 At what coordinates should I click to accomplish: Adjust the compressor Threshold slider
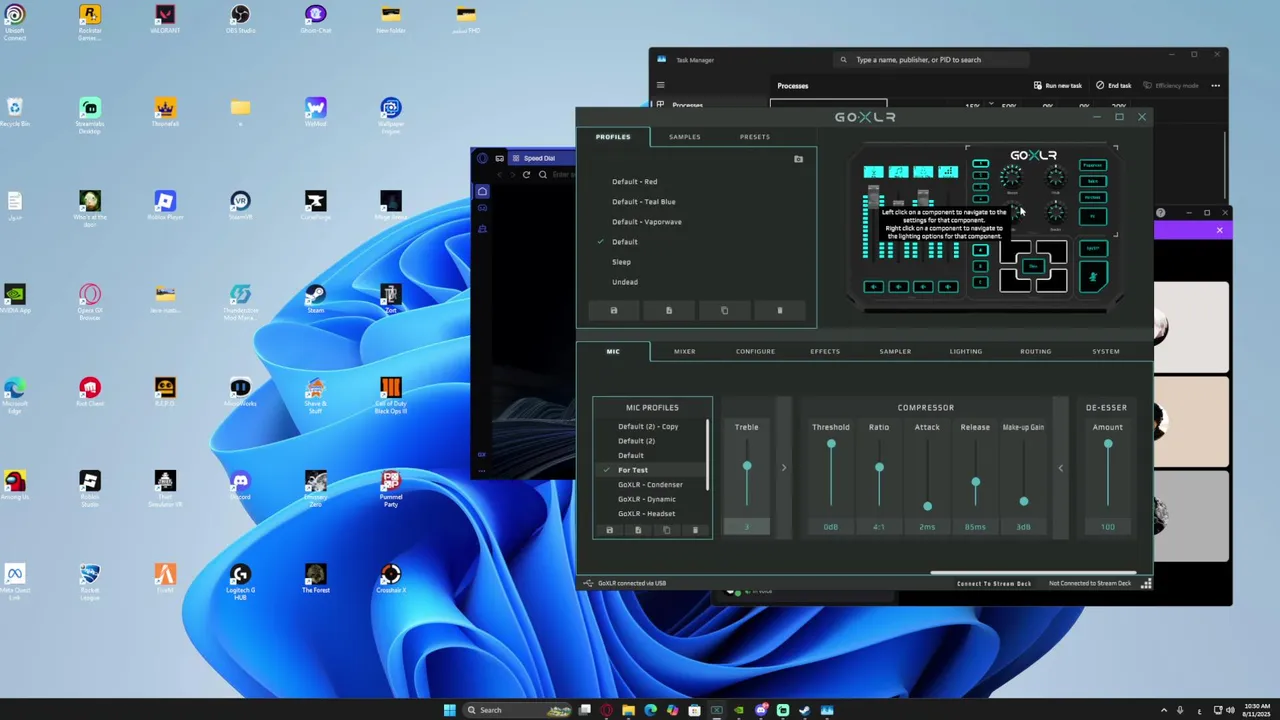pyautogui.click(x=831, y=444)
